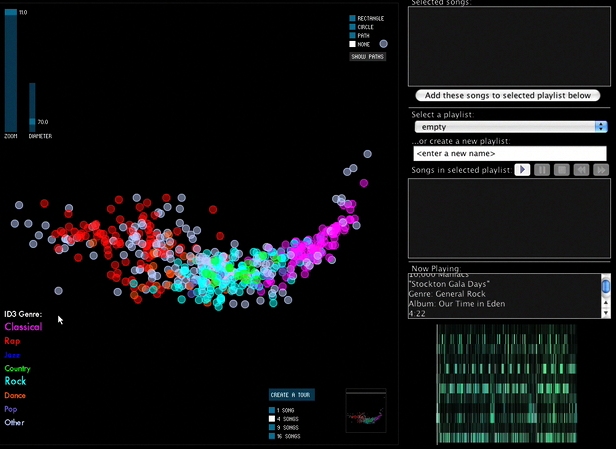Click the songs in selected playlist box
616x449 pixels.
coord(509,218)
